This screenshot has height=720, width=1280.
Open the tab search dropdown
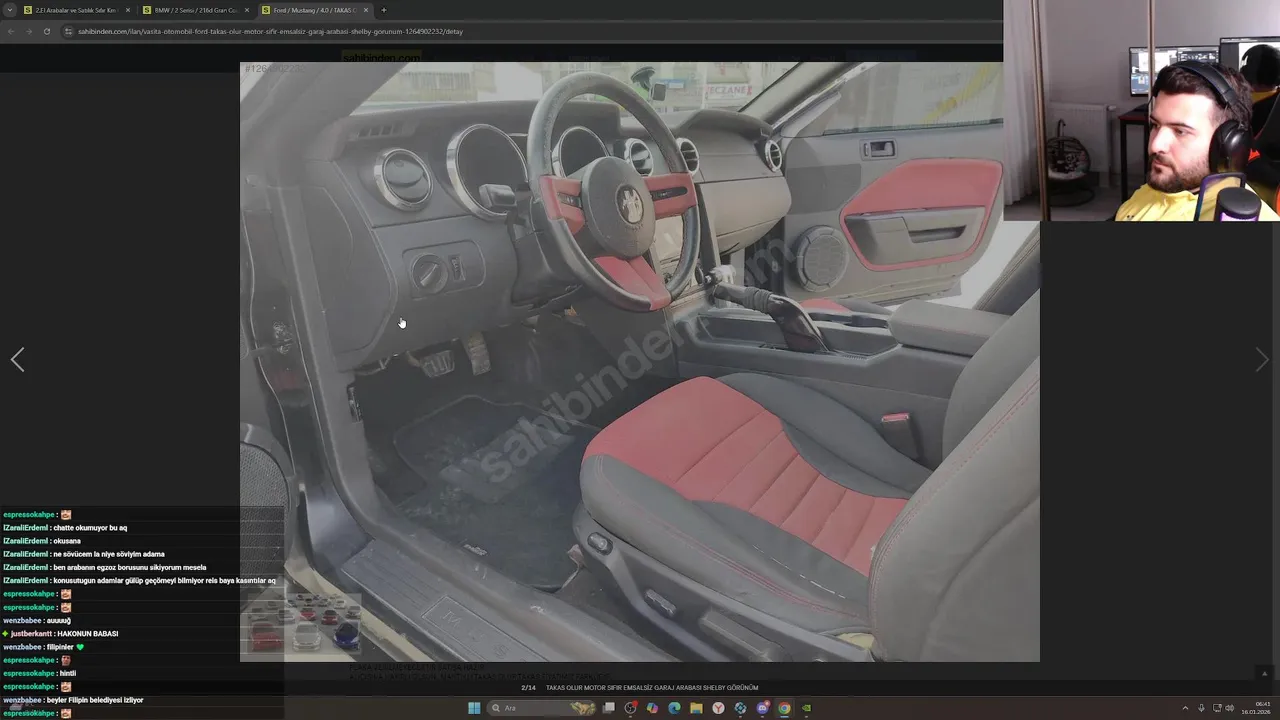[8, 10]
